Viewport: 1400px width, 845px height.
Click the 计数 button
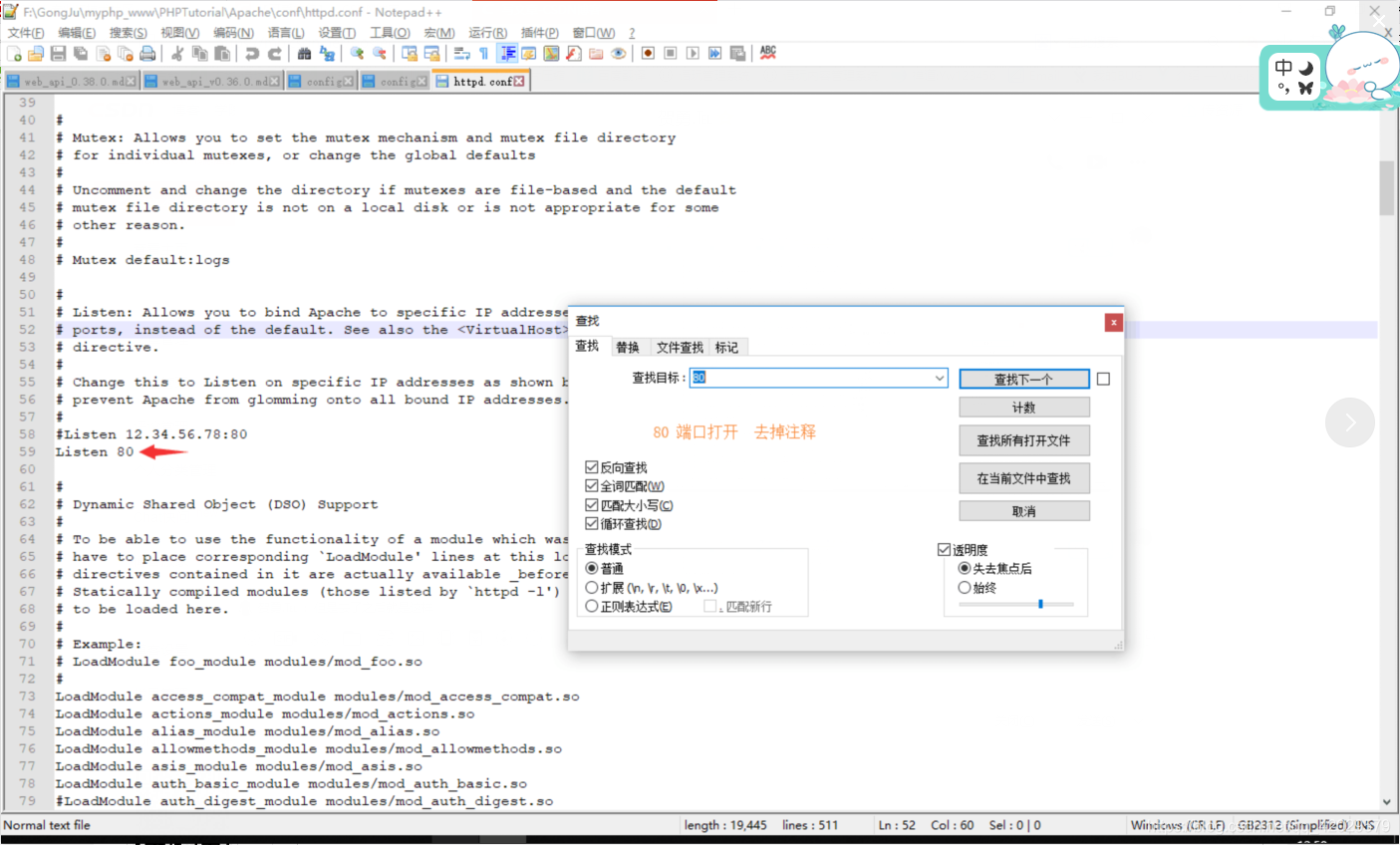point(1023,408)
